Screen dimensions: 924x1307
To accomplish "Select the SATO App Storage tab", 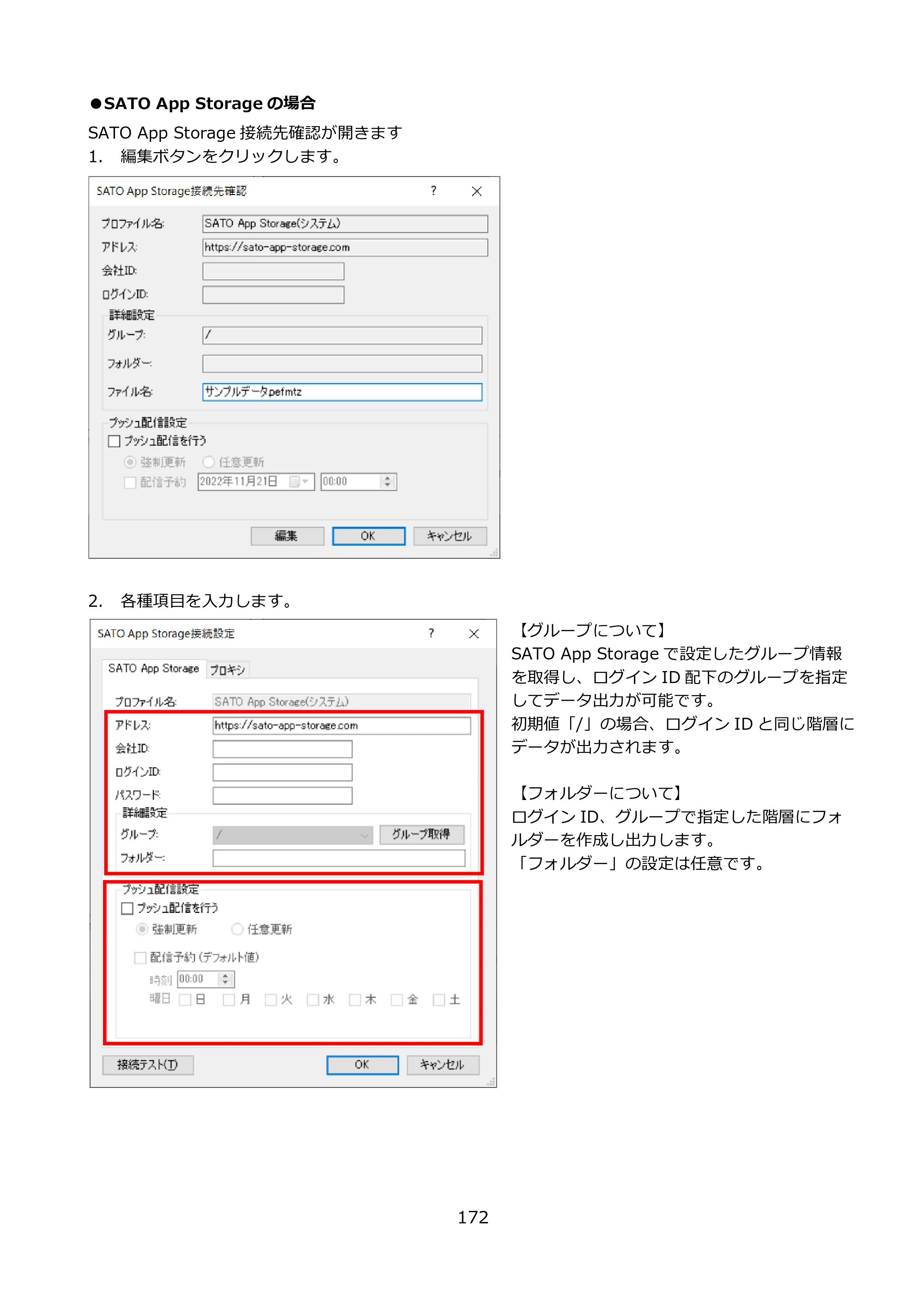I will (154, 668).
